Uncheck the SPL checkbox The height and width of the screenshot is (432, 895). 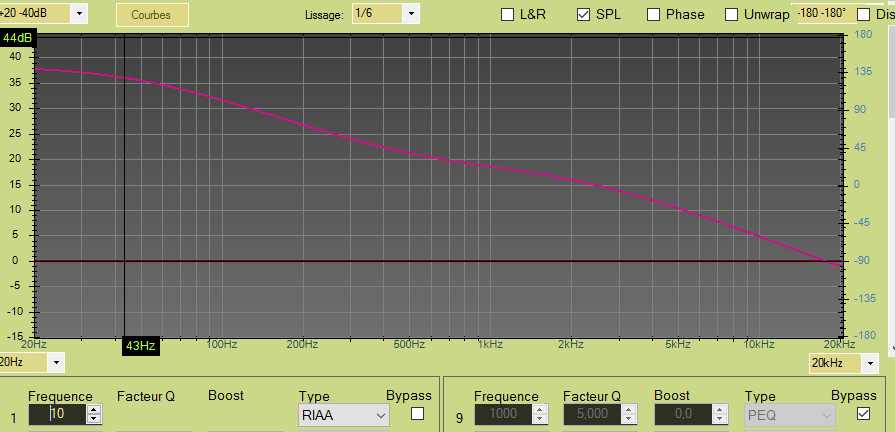tap(583, 14)
